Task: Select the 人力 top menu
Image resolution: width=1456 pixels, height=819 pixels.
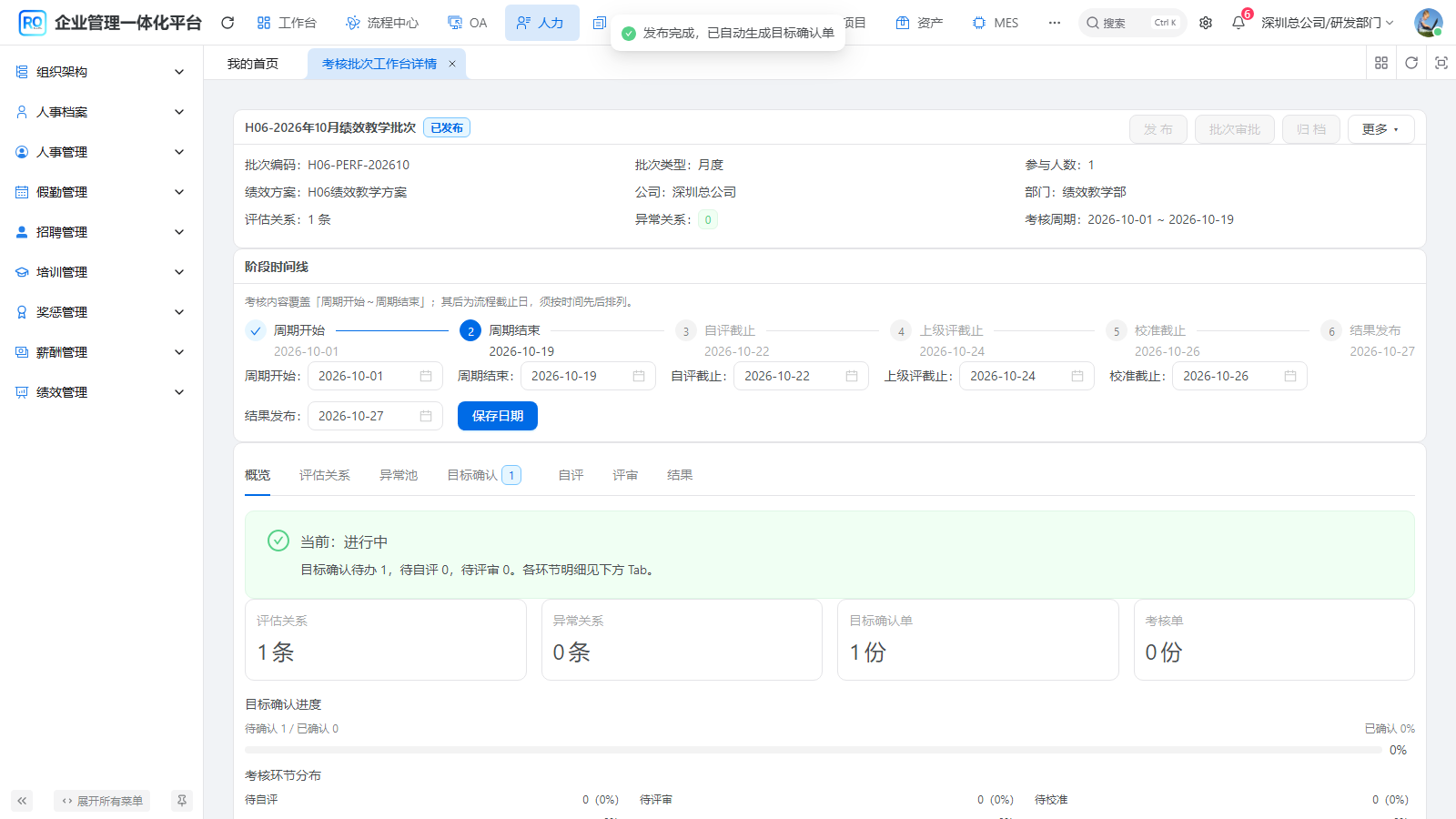Action: click(x=541, y=23)
